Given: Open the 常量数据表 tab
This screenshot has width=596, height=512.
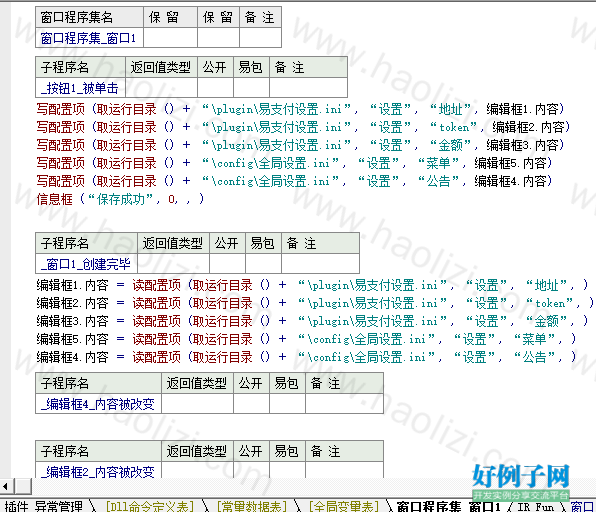Looking at the screenshot, I should click(251, 506).
